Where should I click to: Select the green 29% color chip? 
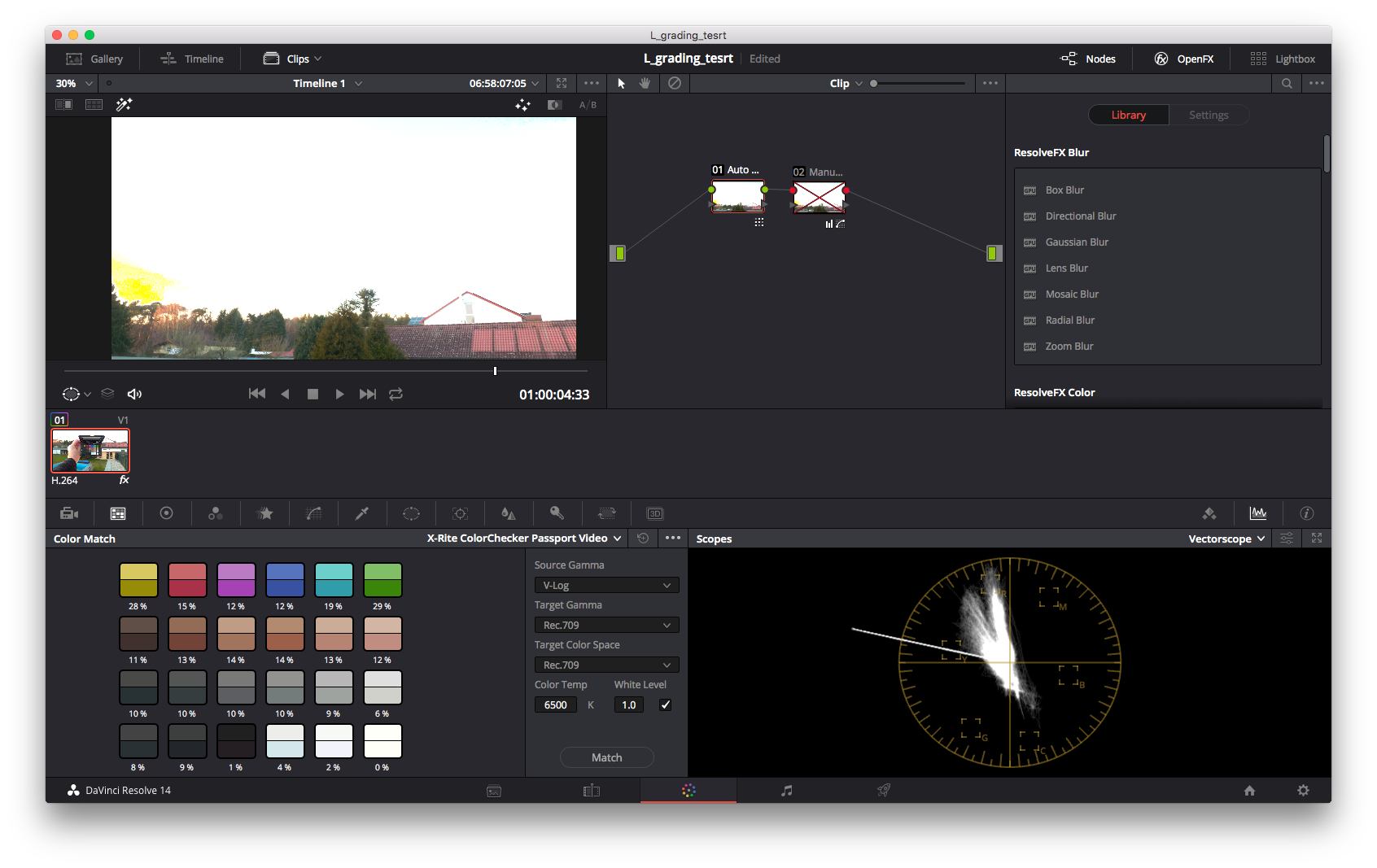382,580
